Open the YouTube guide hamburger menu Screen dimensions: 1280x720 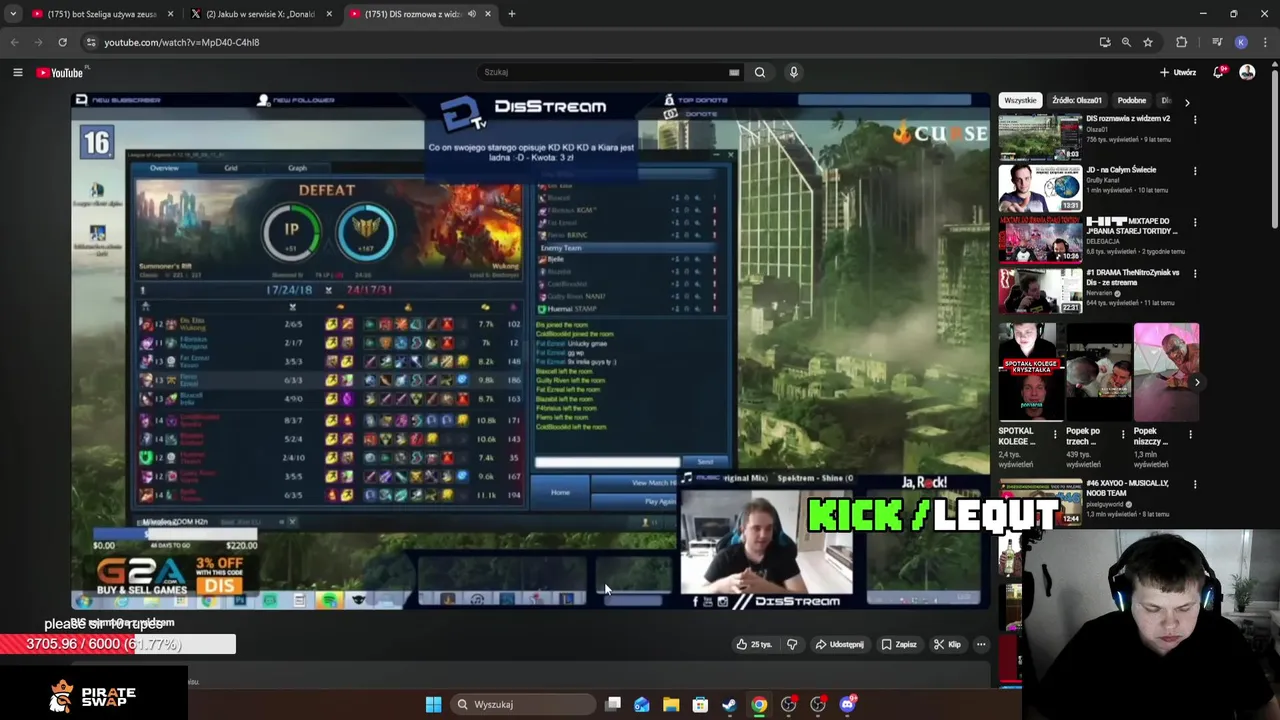tap(17, 72)
